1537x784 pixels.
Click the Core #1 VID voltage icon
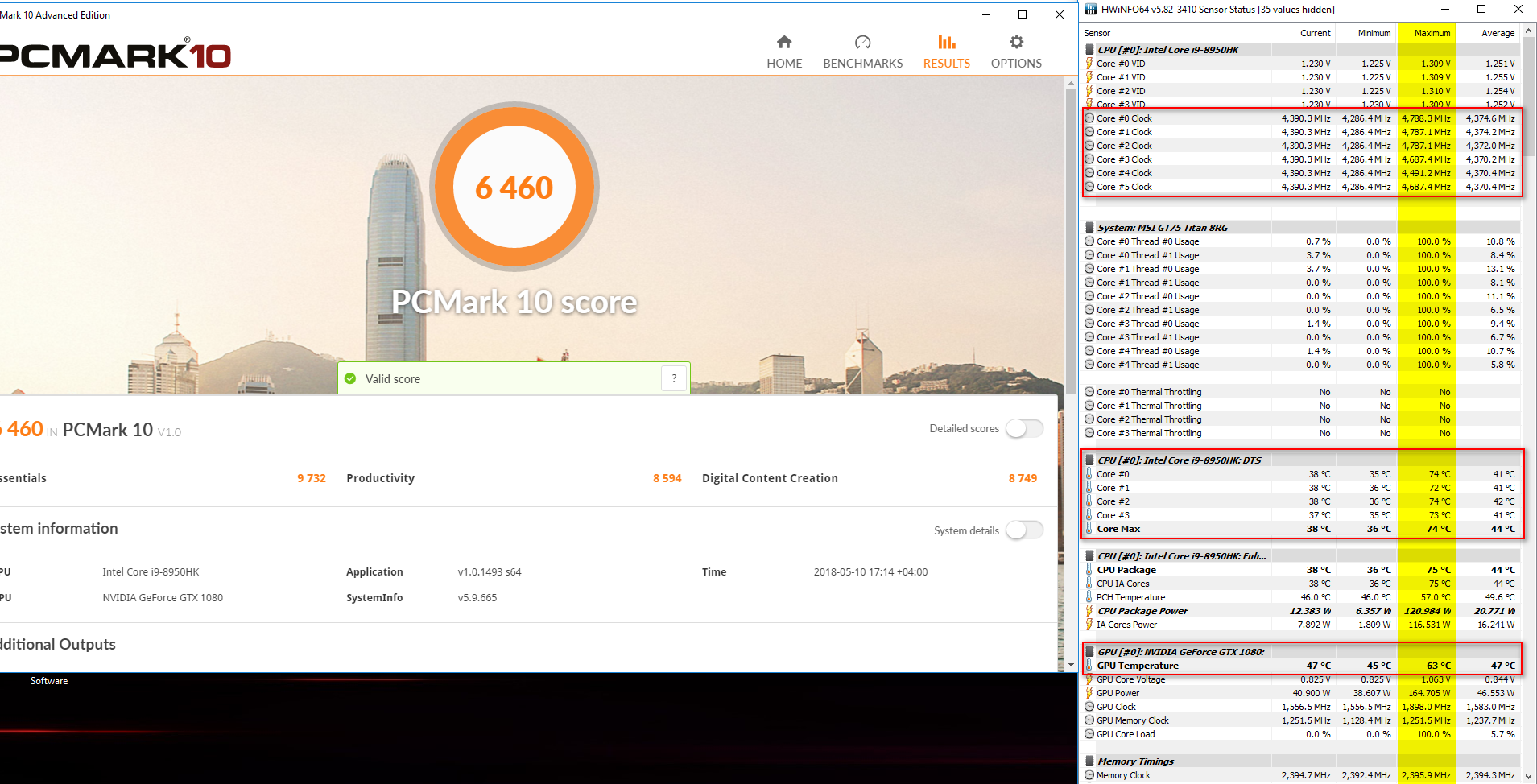point(1089,77)
